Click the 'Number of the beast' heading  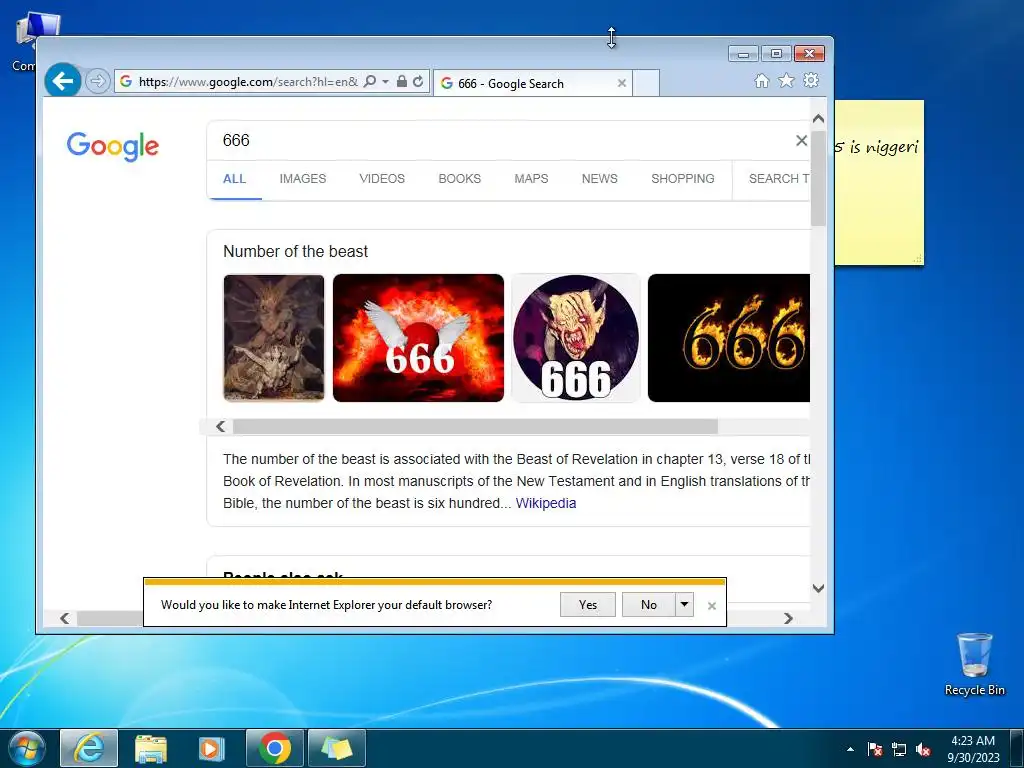[x=295, y=251]
